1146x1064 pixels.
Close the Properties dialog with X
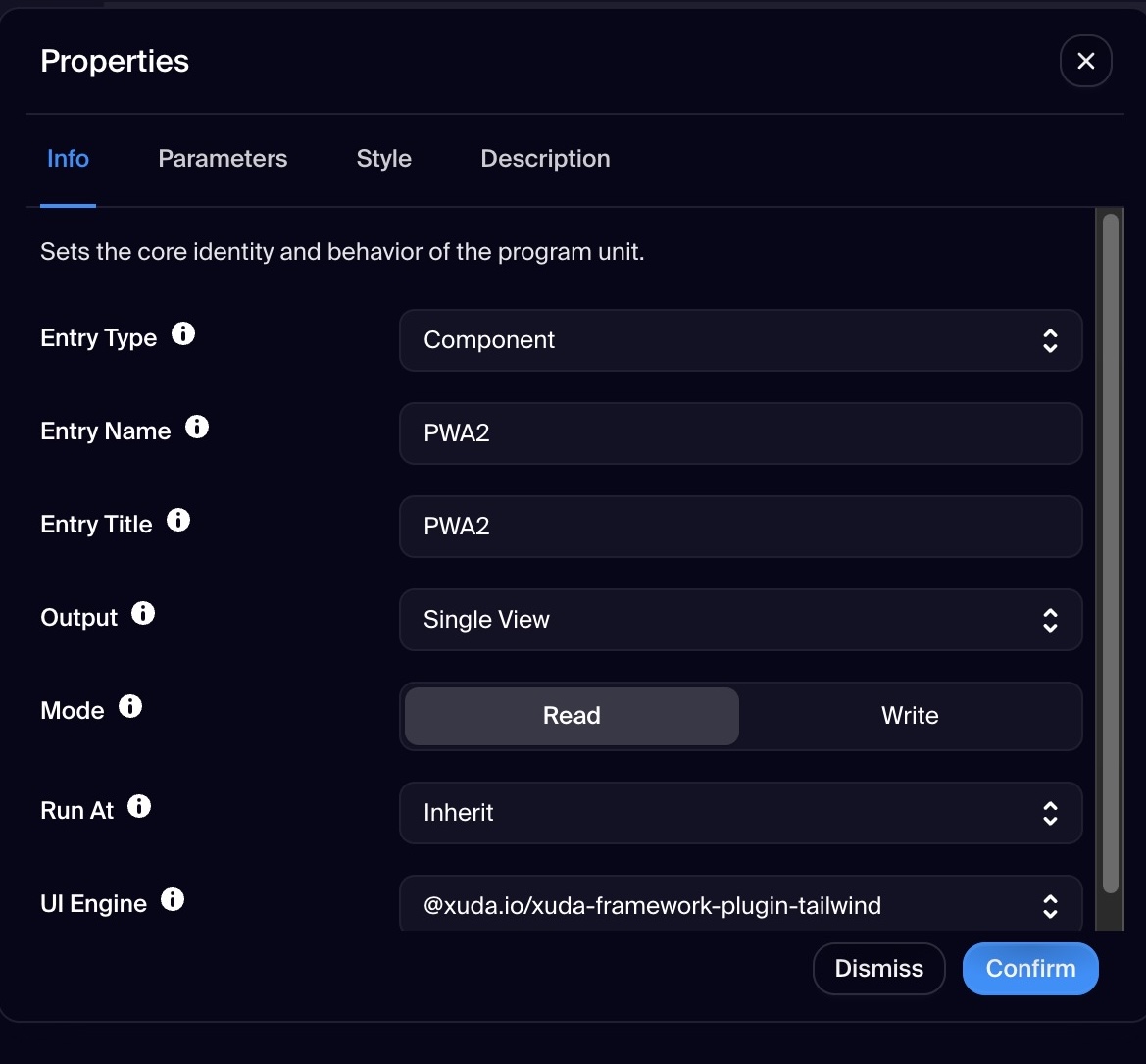pyautogui.click(x=1085, y=61)
